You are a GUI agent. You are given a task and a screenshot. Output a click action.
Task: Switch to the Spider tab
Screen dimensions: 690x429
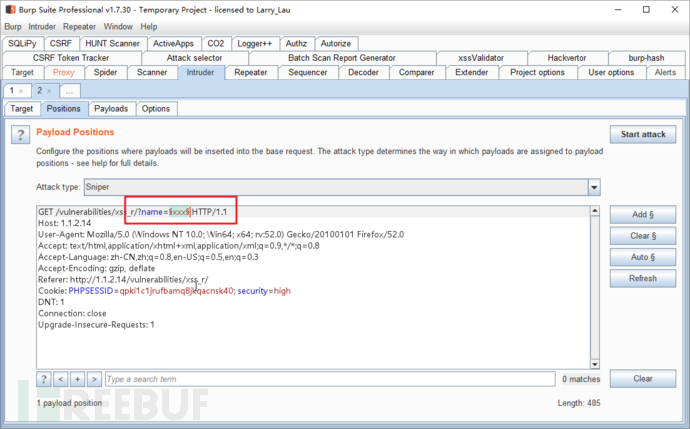(x=105, y=73)
